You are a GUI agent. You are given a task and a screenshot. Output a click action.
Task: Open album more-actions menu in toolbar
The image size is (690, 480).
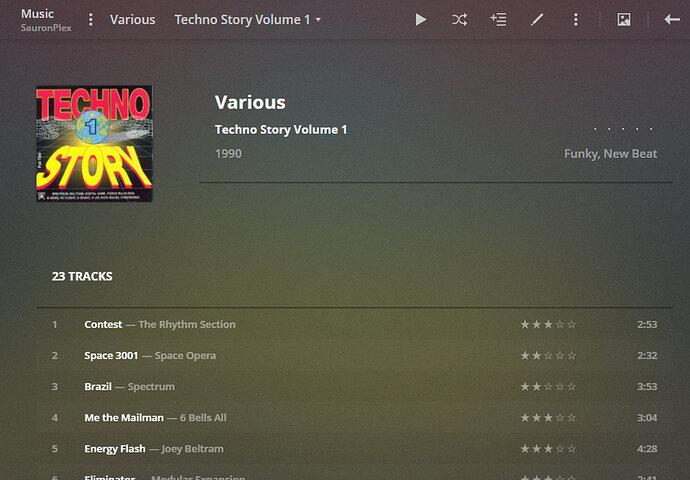576,20
